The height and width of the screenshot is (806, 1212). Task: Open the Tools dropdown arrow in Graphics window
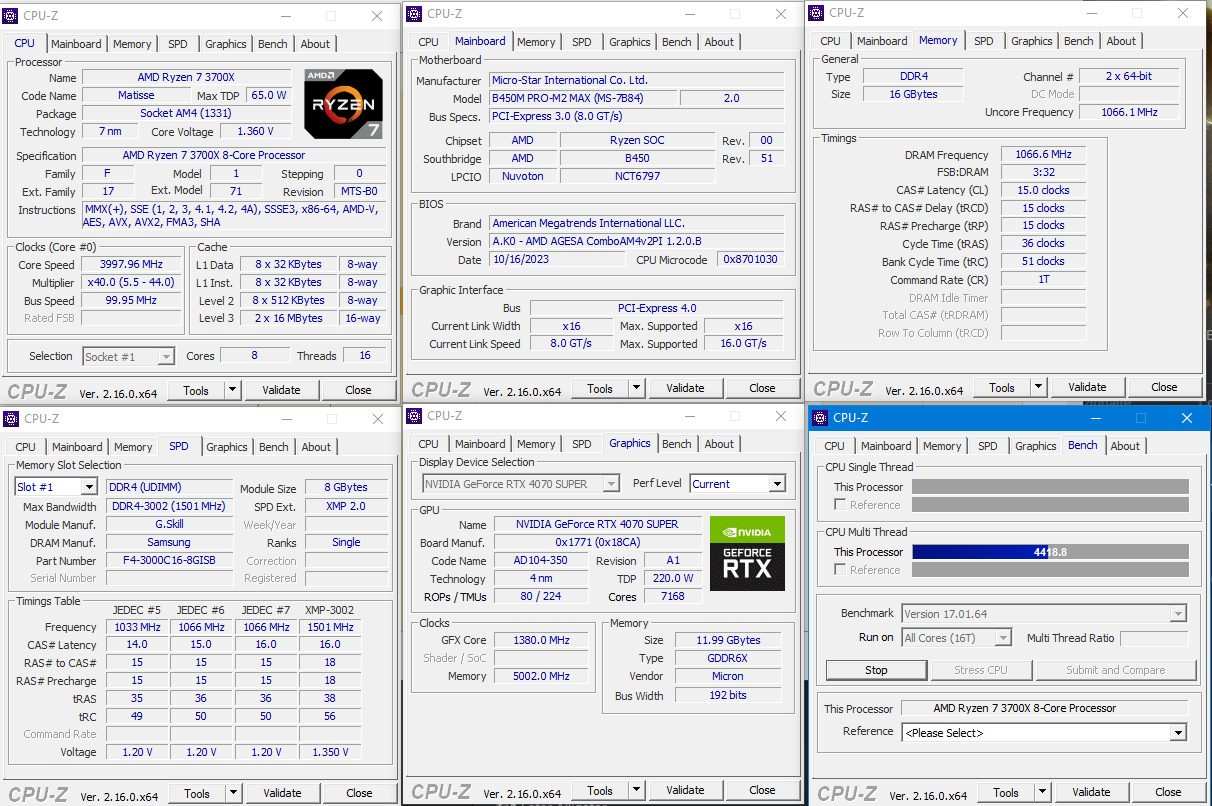(636, 790)
